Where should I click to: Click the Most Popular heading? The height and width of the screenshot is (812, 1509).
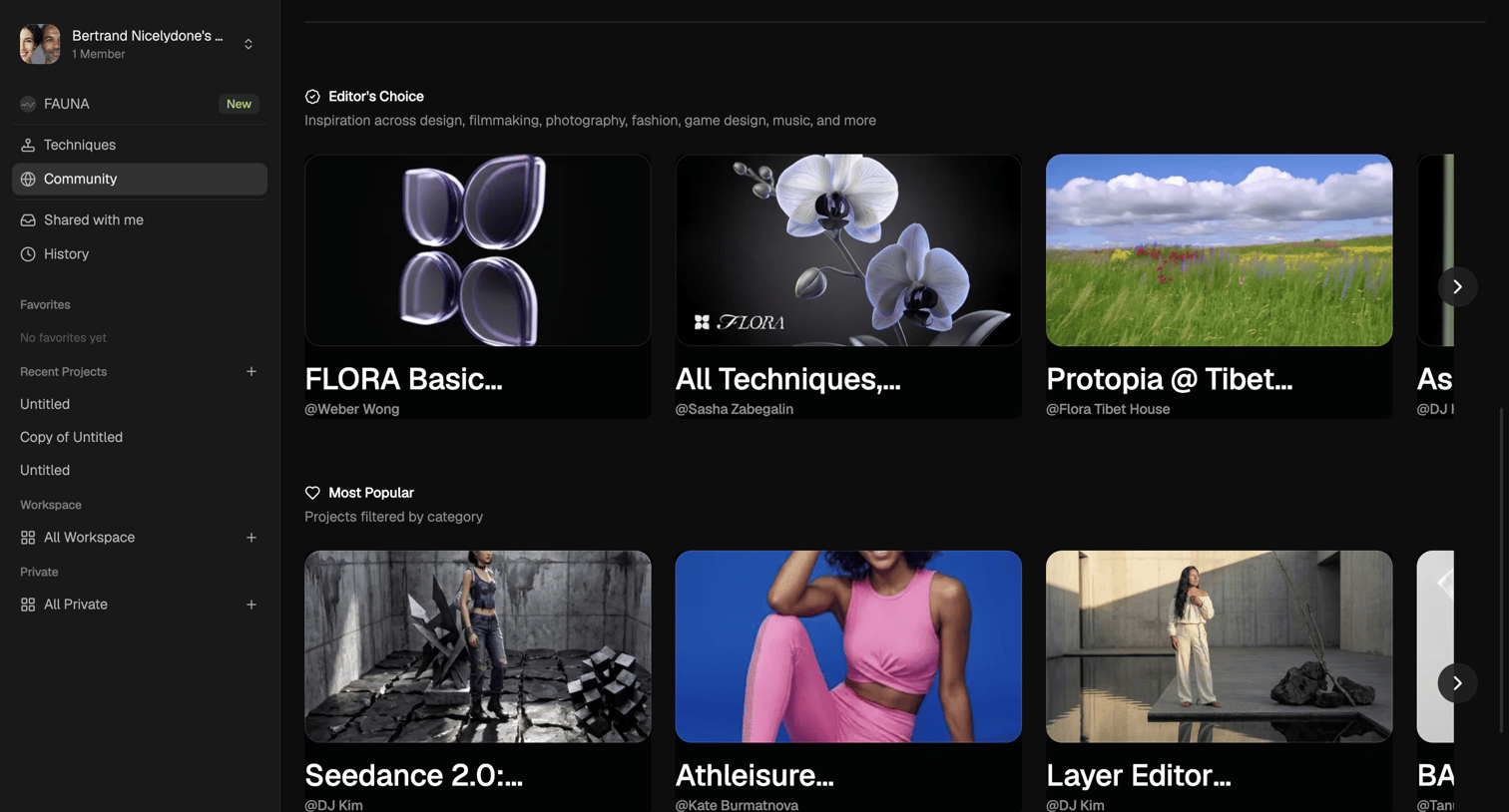coord(371,493)
